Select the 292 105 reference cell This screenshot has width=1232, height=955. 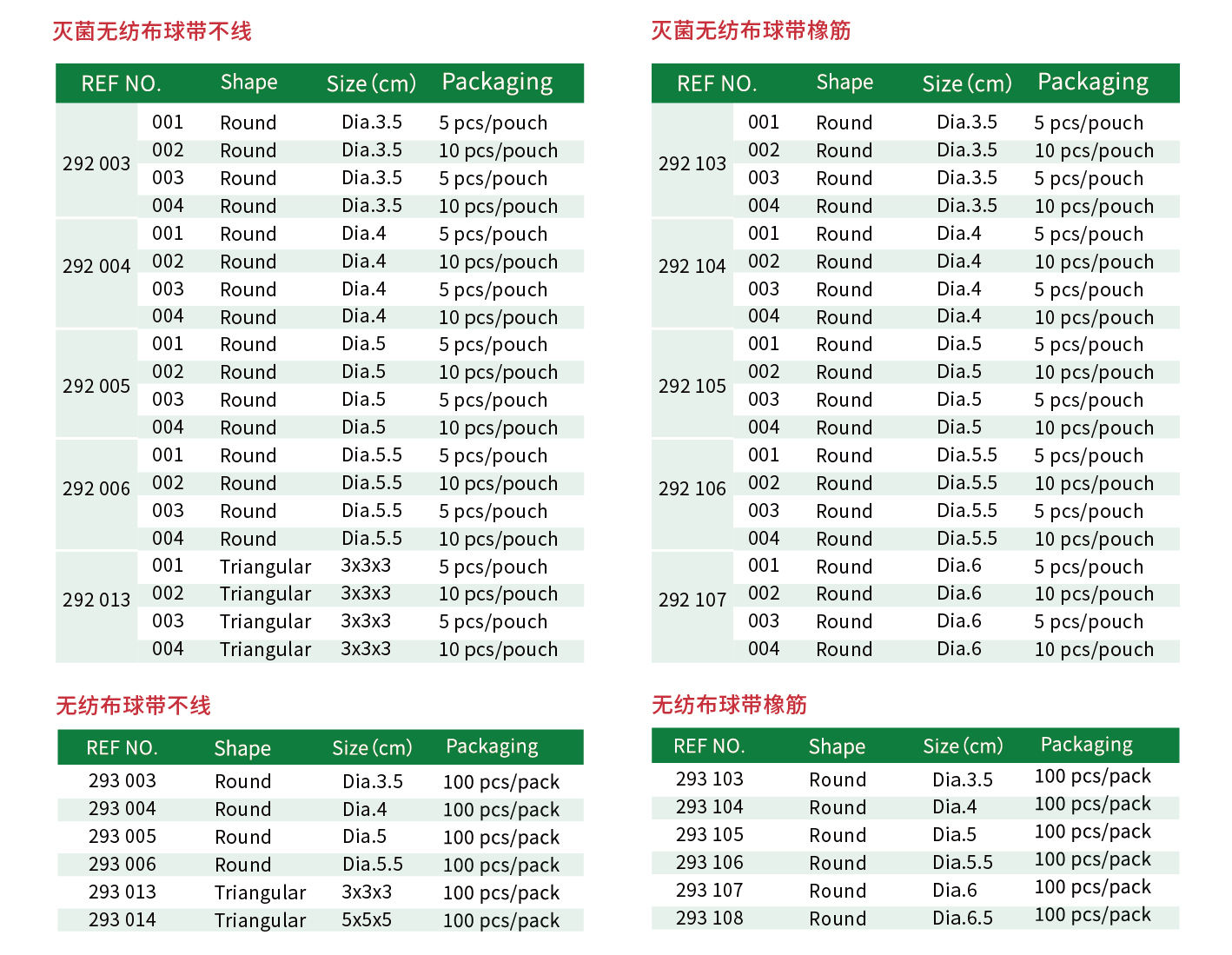(x=692, y=386)
